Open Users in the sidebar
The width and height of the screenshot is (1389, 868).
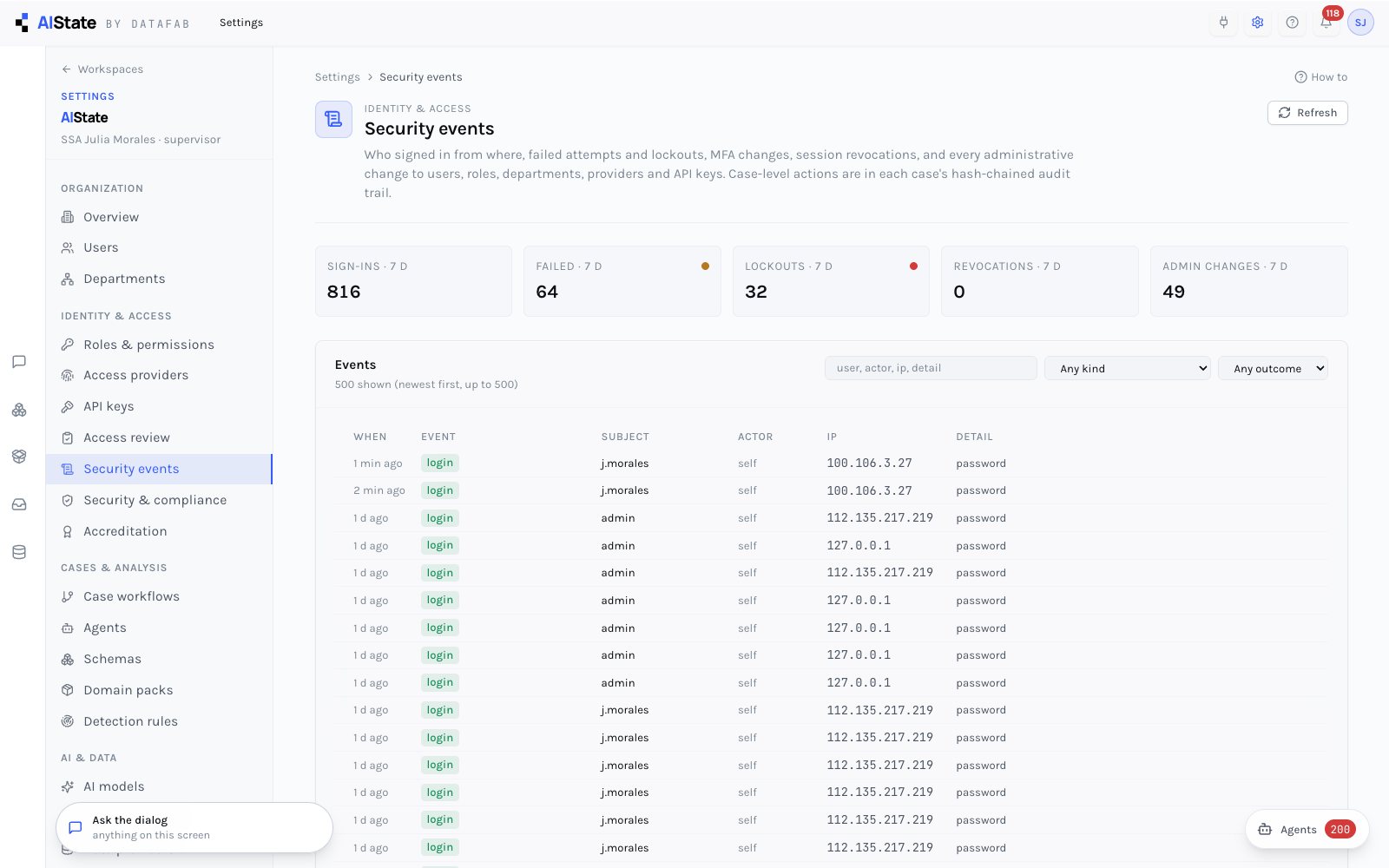pyautogui.click(x=159, y=247)
